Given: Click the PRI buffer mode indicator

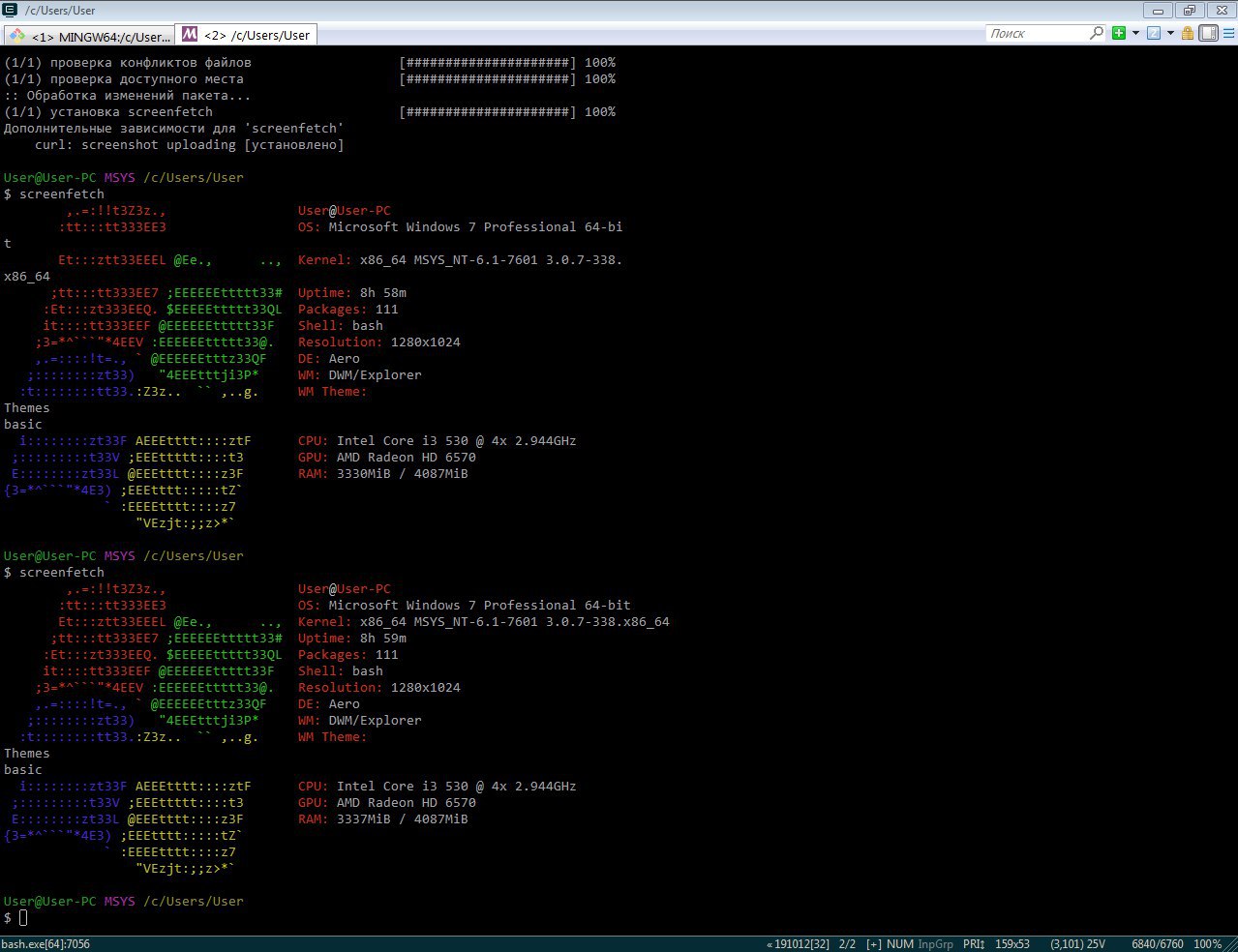Looking at the screenshot, I should point(974,944).
